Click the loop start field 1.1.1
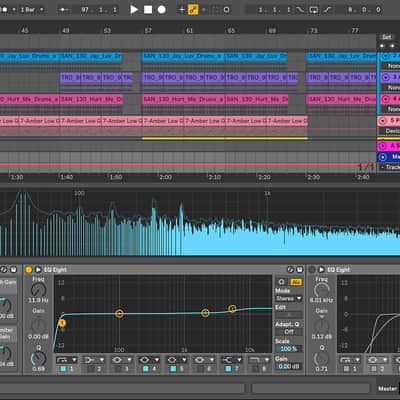Screen dimensions: 400x400 tap(274, 10)
